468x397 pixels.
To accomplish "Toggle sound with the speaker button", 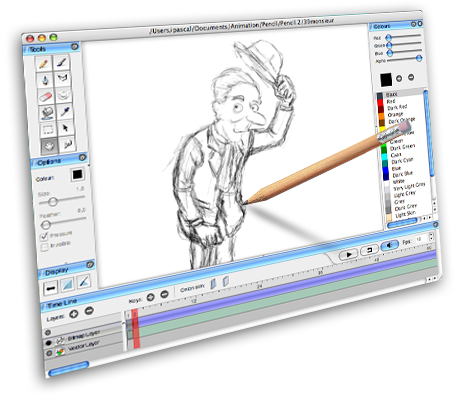I will tap(390, 246).
